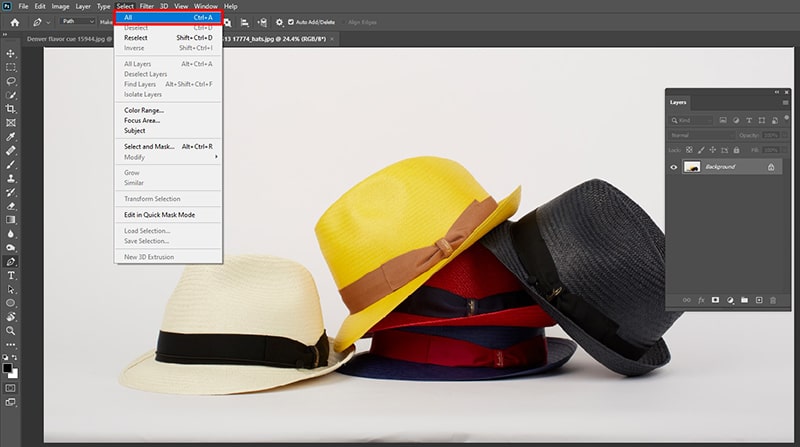
Task: Open the Edit Toolbar three-dots button
Action: point(10,345)
